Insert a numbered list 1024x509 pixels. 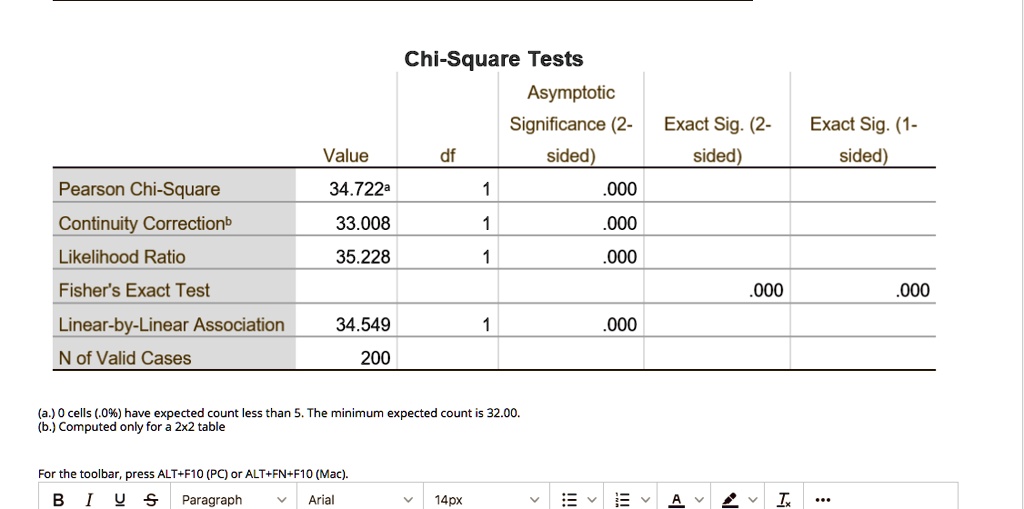[x=624, y=500]
